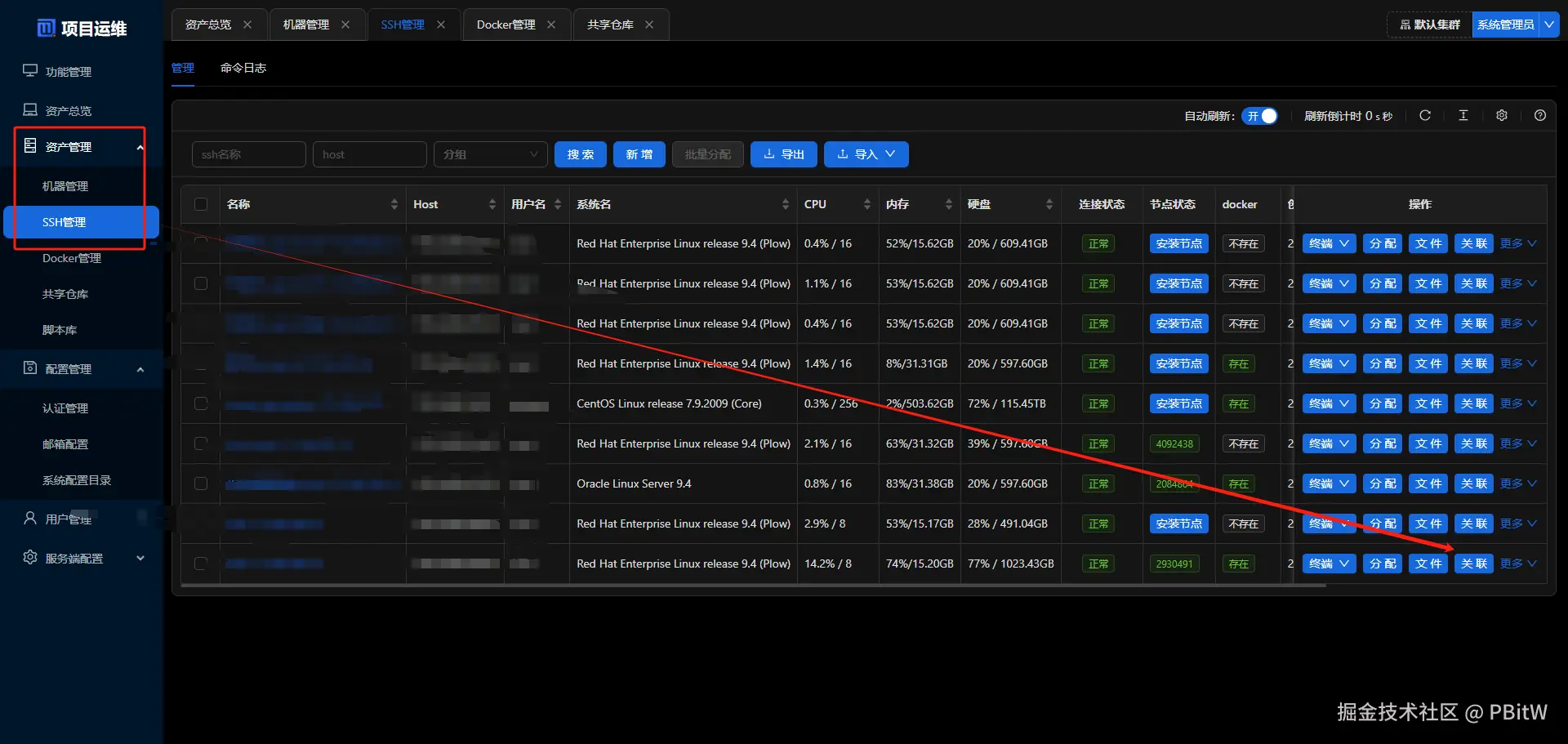Click the monitor icon beside 功能管理
This screenshot has height=744, width=1568.
pos(30,71)
